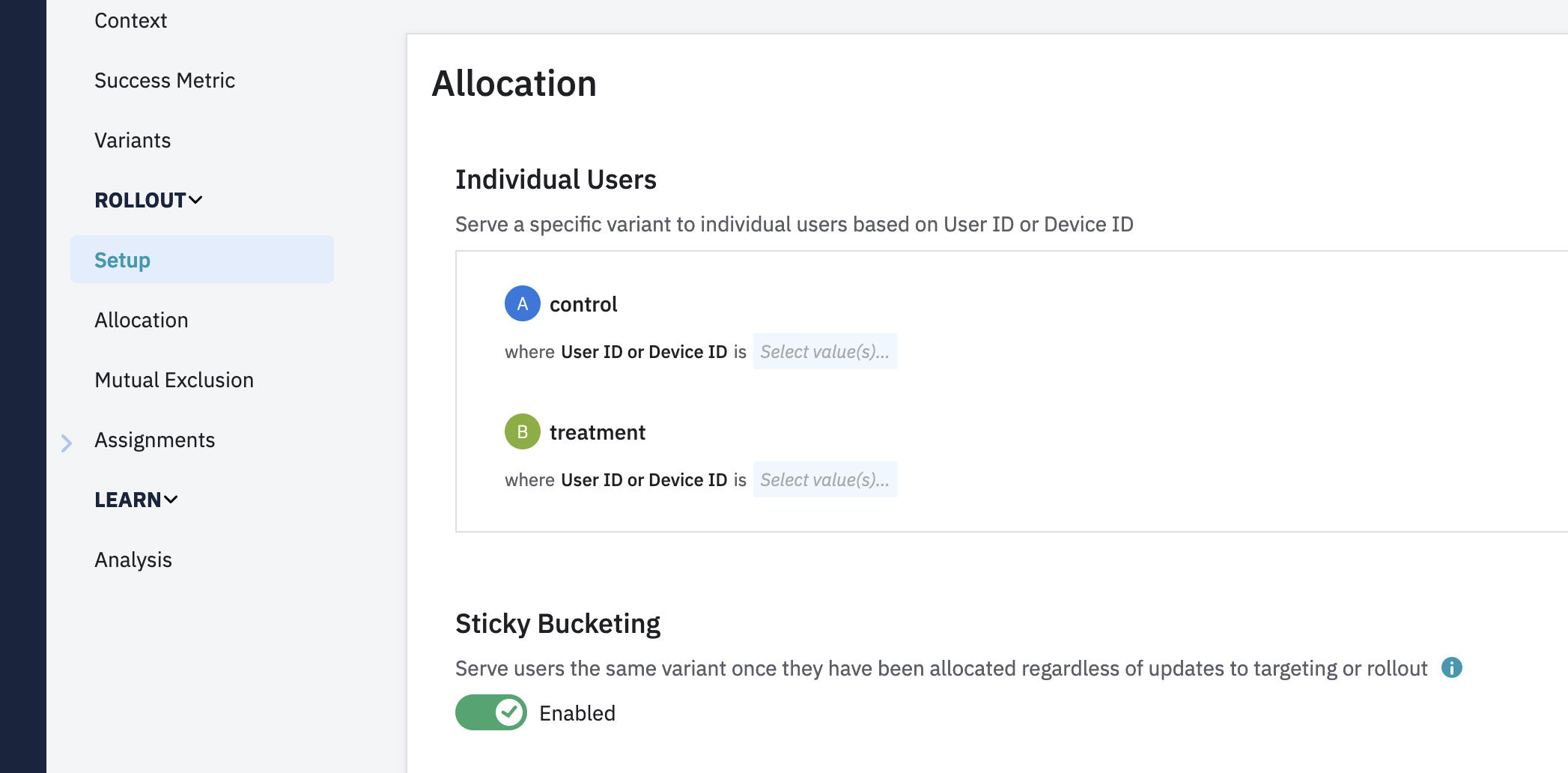1568x773 pixels.
Task: Click the control variant name
Action: click(583, 304)
